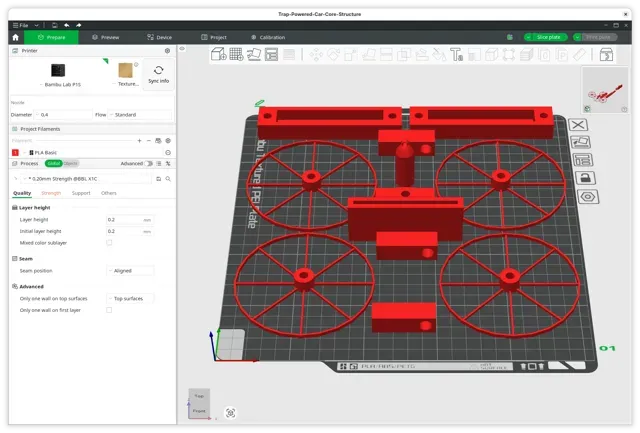Tick the Mixed color sublayer checkbox
The height and width of the screenshot is (433, 640).
pos(109,242)
